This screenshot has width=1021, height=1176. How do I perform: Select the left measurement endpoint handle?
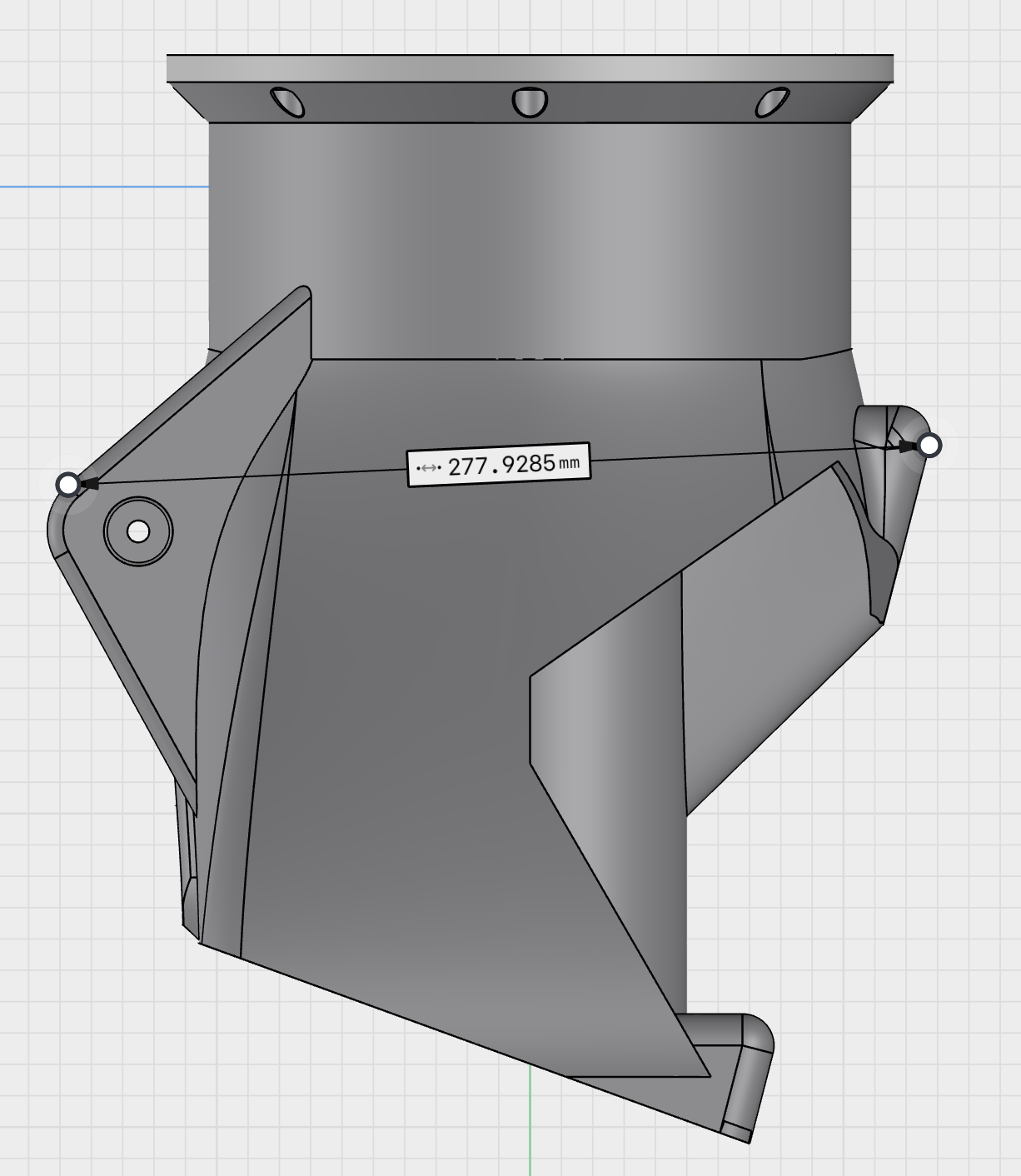67,484
